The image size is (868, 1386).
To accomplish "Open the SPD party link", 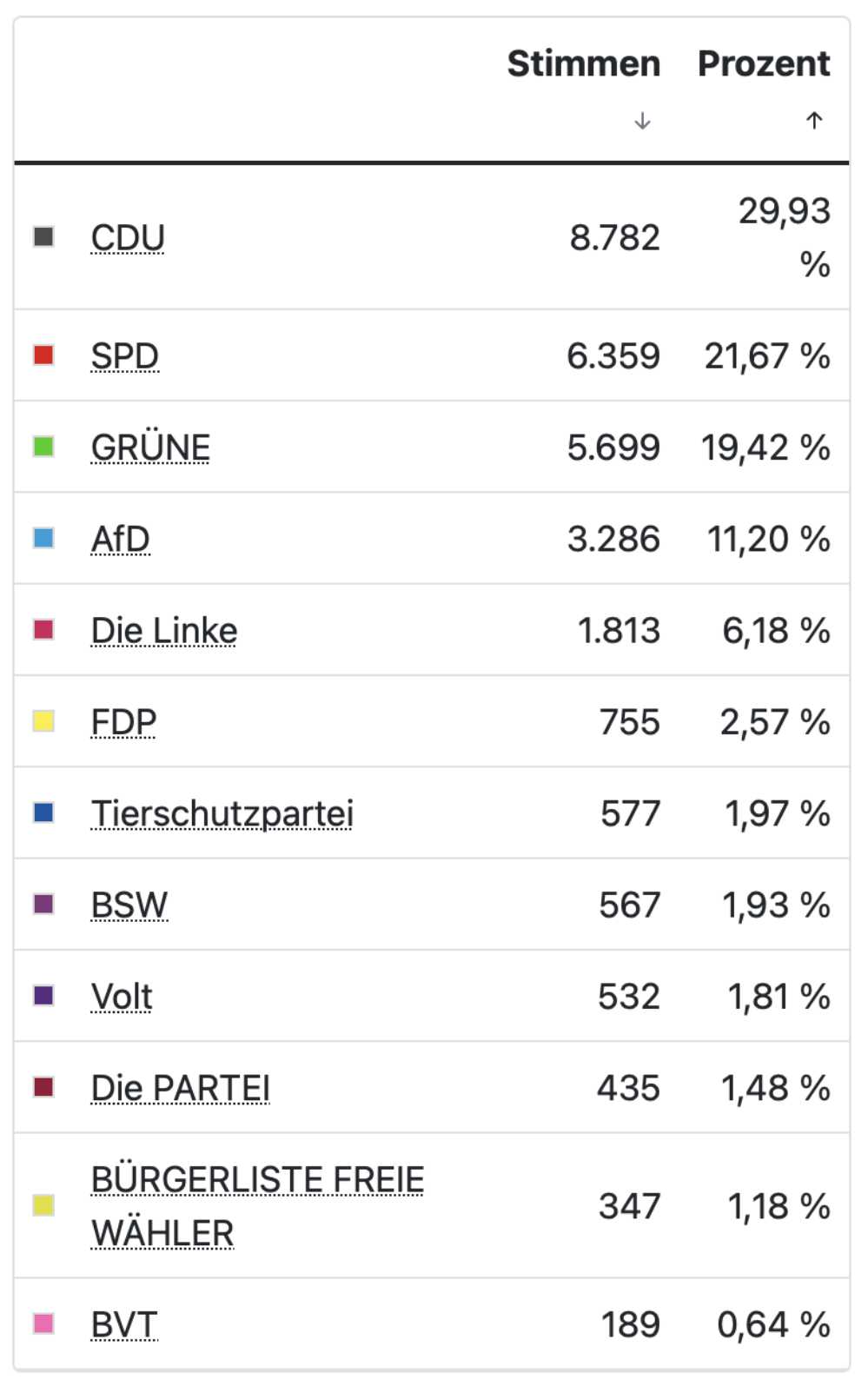I will 125,356.
